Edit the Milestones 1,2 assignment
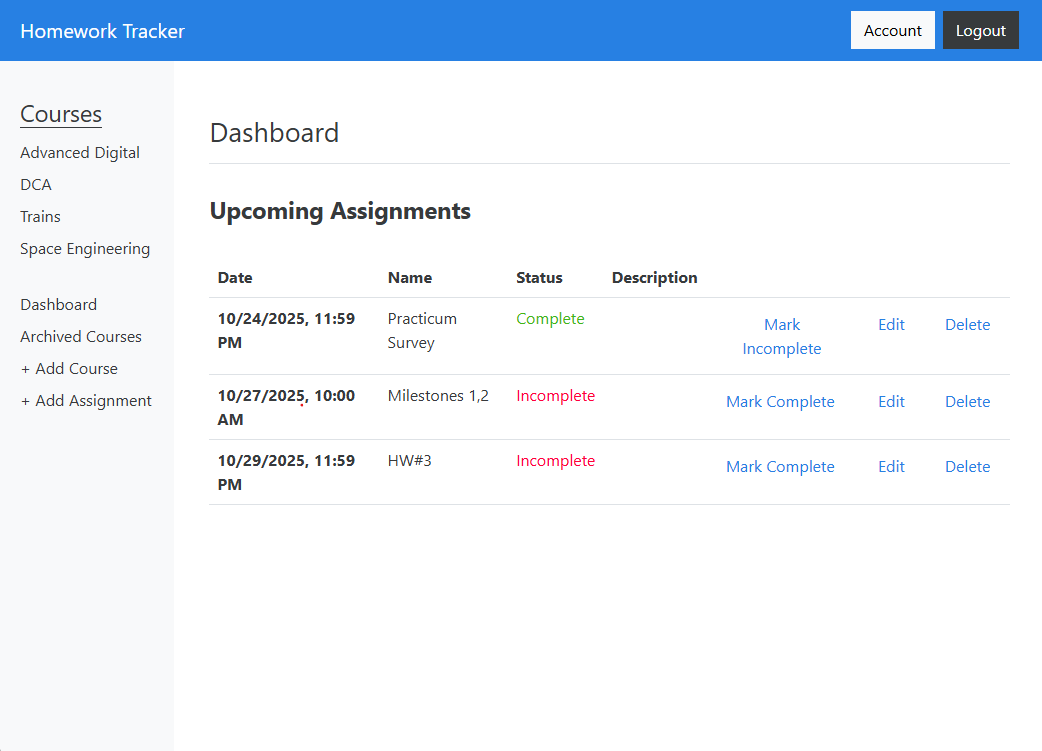 coord(890,401)
